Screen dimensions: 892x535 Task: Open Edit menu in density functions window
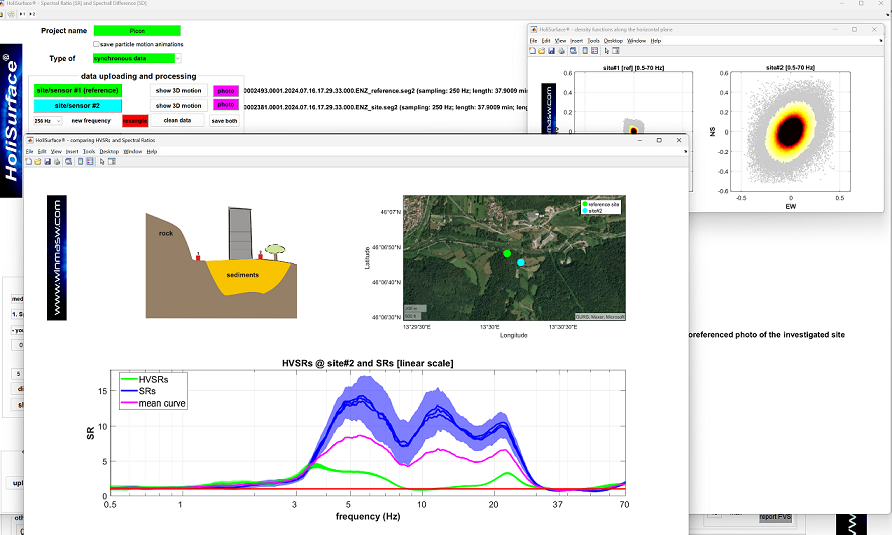546,41
